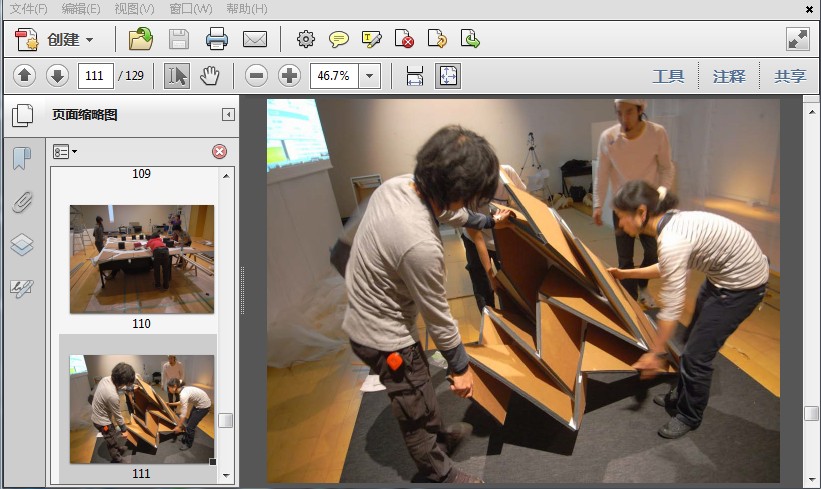Screen dimensions: 821x489
Task: Click the export page arrow icon
Action: pos(470,39)
